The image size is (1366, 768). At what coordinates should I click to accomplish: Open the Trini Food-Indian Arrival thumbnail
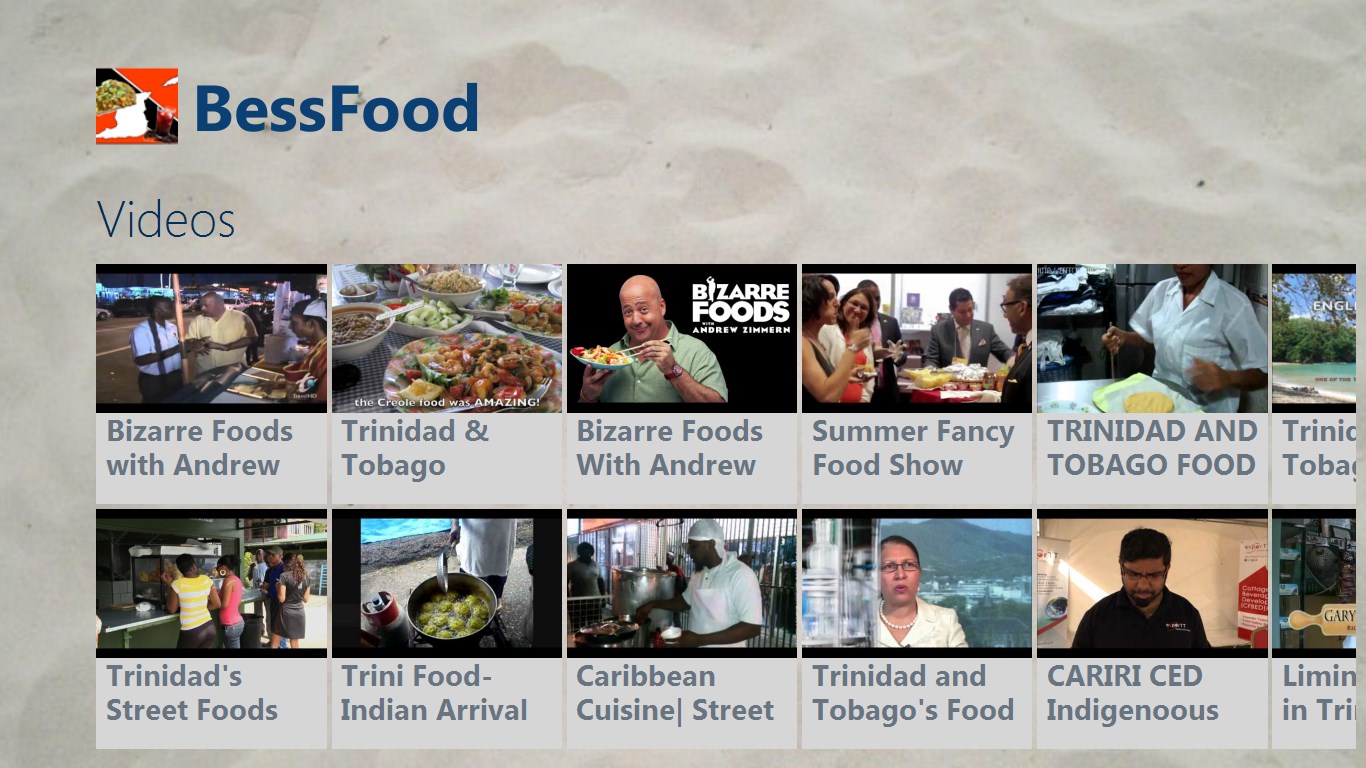click(x=447, y=583)
